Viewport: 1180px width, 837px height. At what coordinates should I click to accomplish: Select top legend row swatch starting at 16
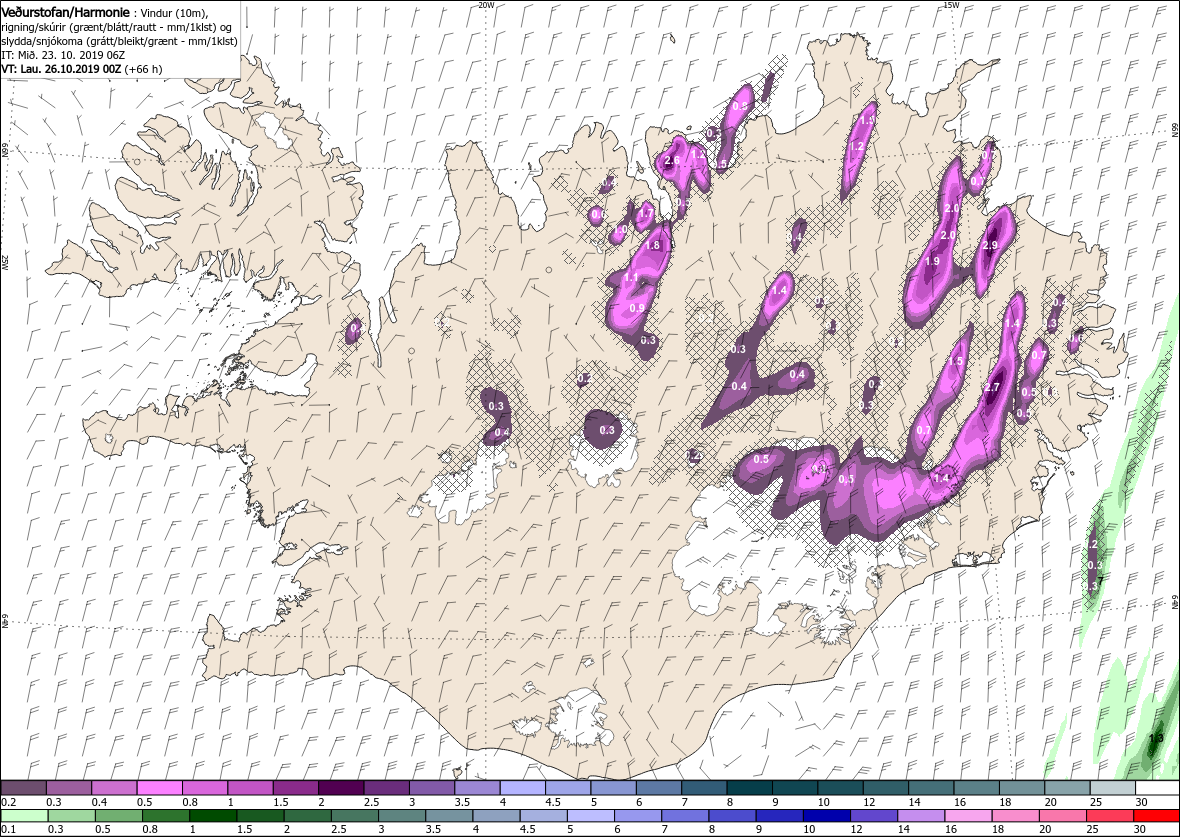point(975,788)
